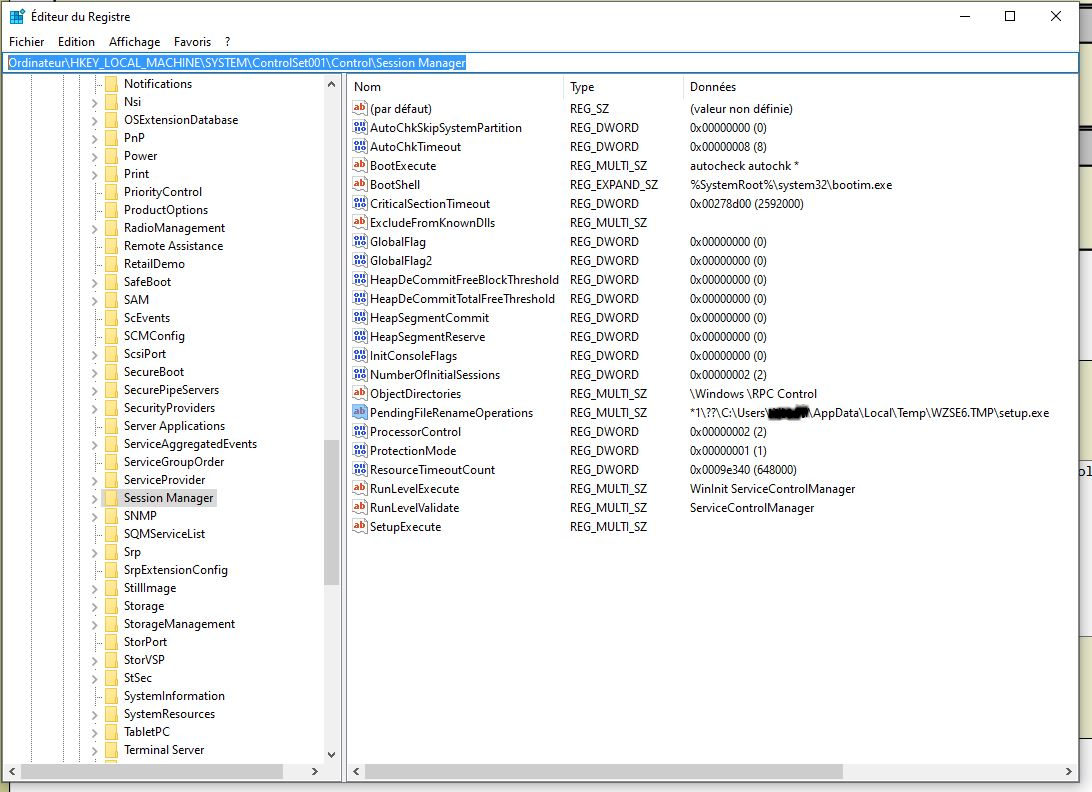This screenshot has height=792, width=1092.
Task: Sort values by the Type column header
Action: pos(623,86)
